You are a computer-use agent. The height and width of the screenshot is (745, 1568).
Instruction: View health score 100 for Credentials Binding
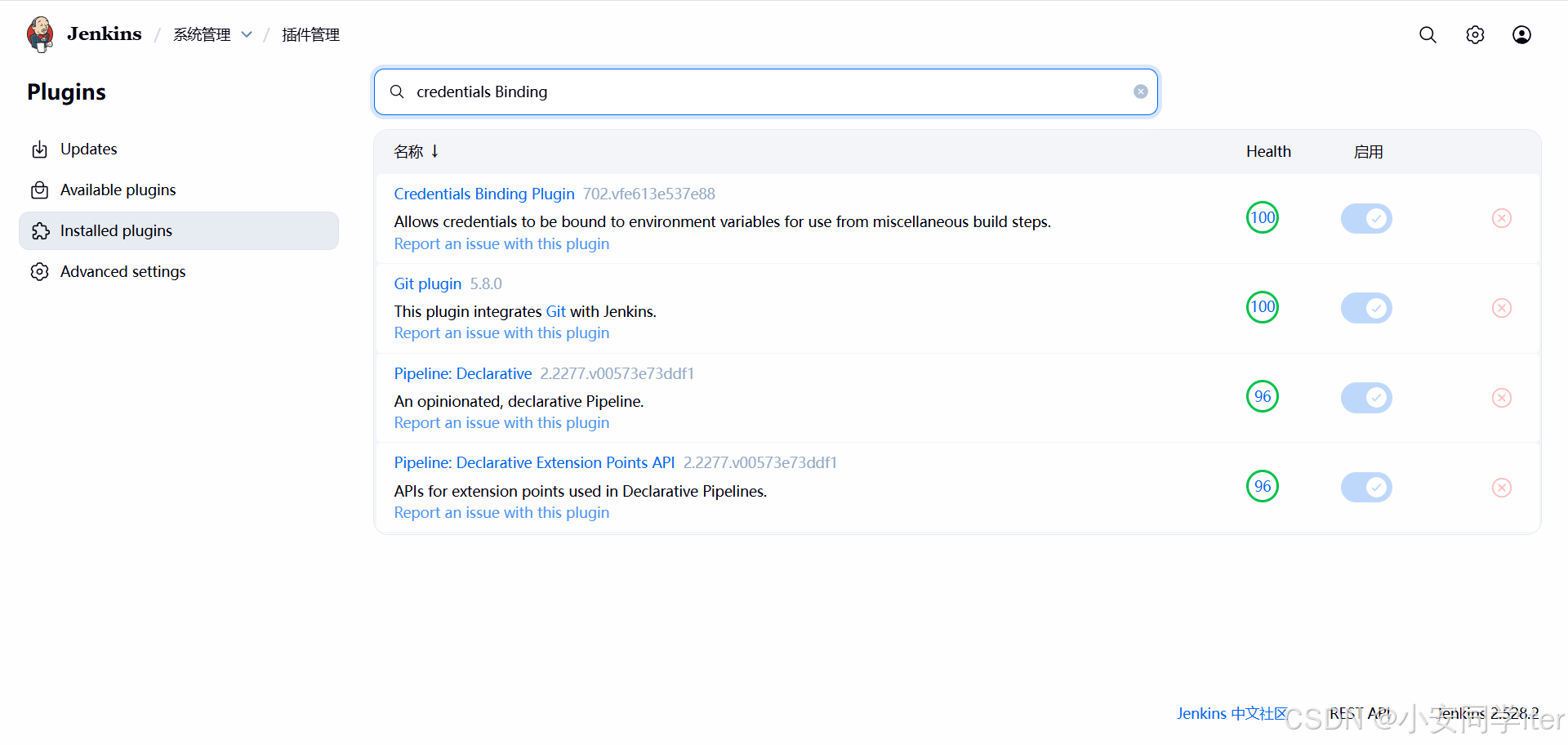pyautogui.click(x=1263, y=217)
